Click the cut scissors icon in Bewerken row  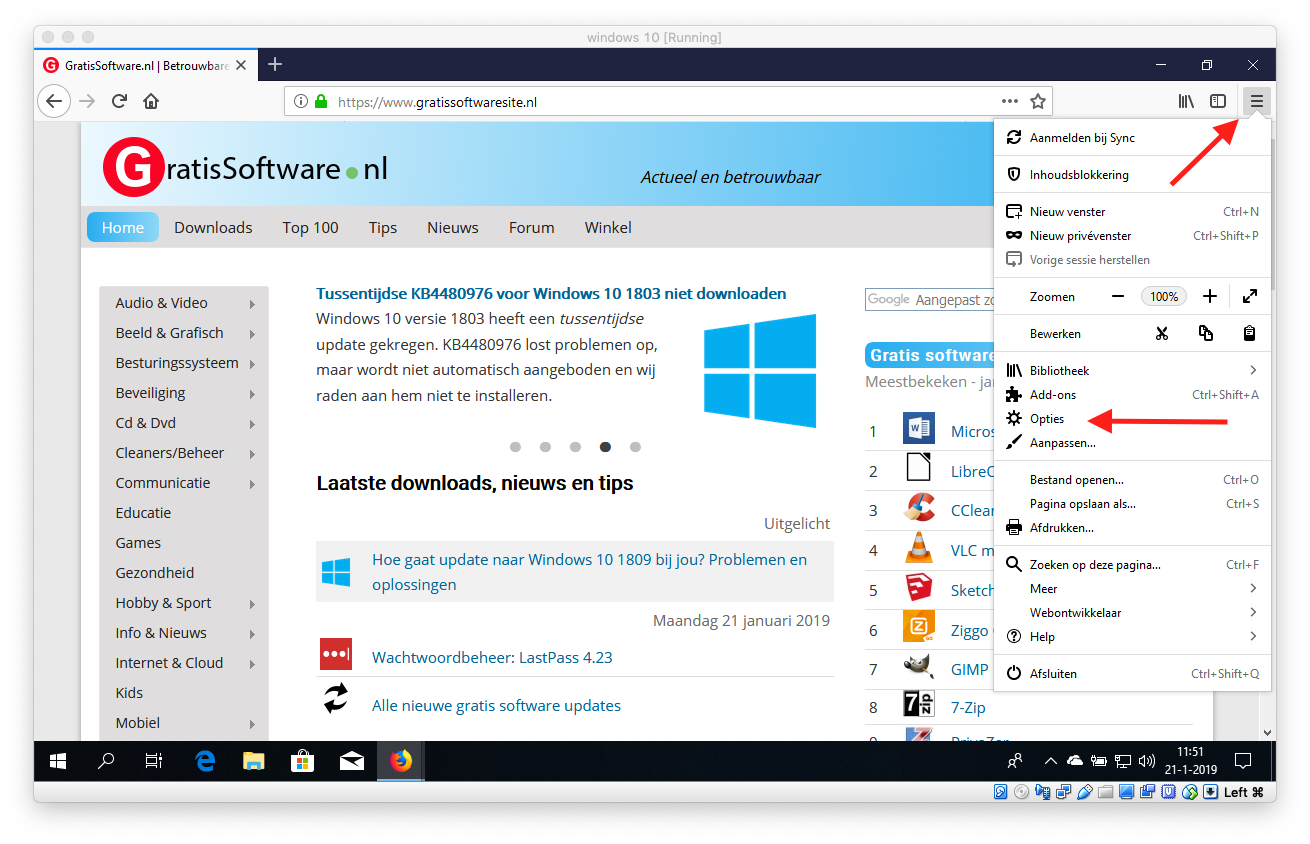[1161, 333]
